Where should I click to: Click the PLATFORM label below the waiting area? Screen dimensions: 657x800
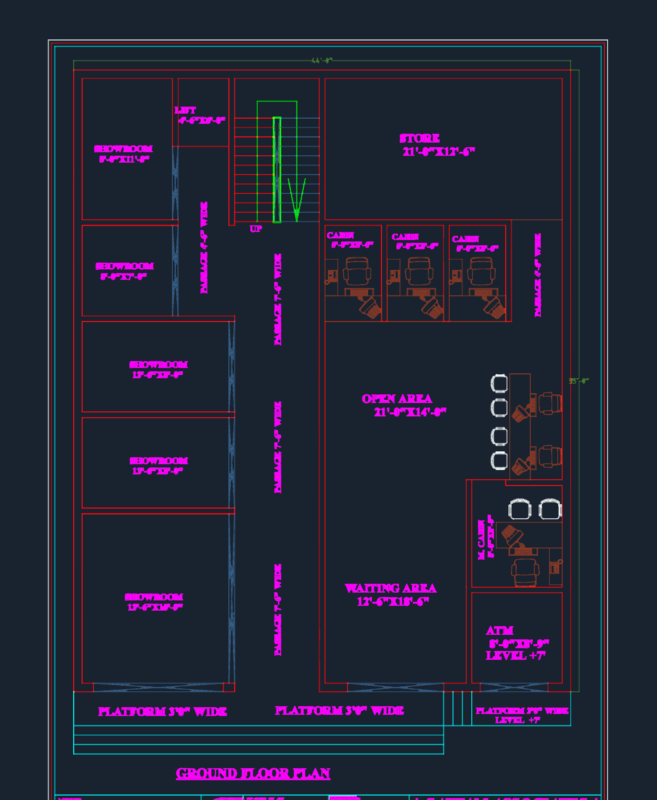pyautogui.click(x=339, y=711)
